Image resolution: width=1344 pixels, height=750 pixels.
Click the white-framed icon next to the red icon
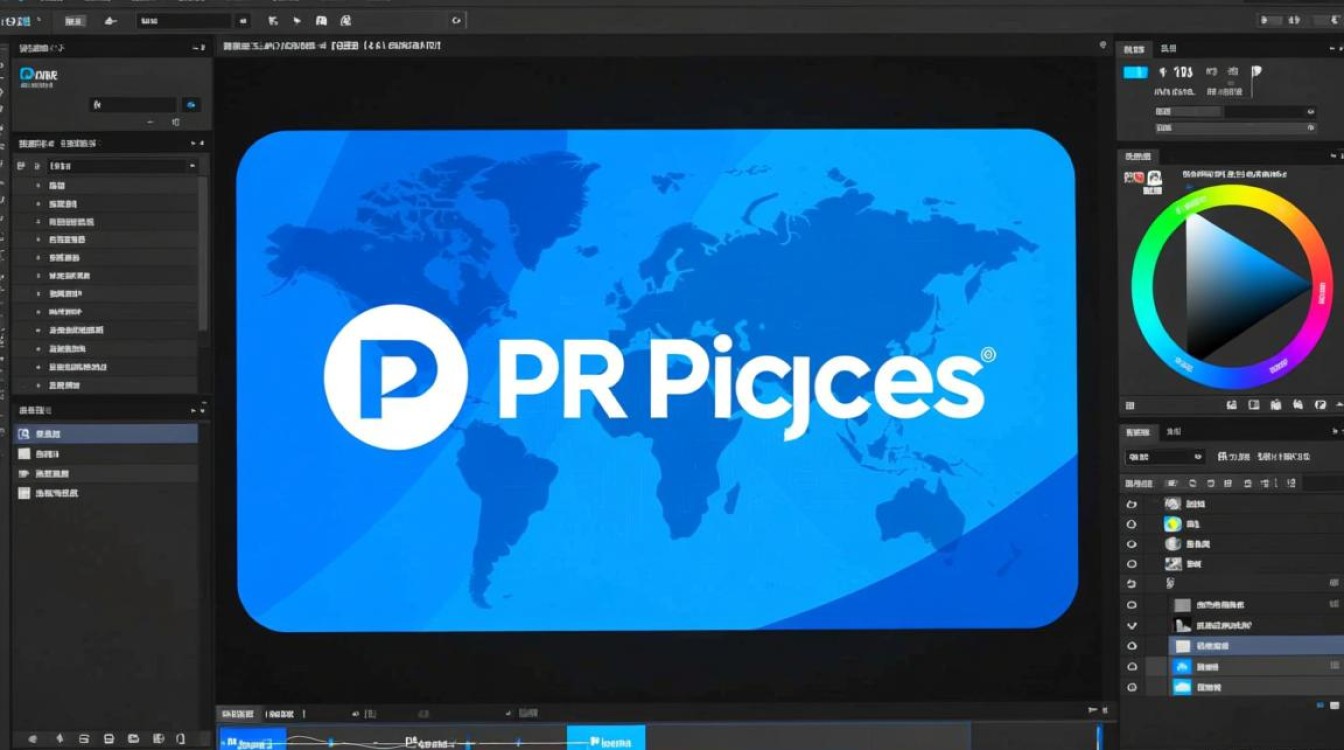(x=1154, y=179)
